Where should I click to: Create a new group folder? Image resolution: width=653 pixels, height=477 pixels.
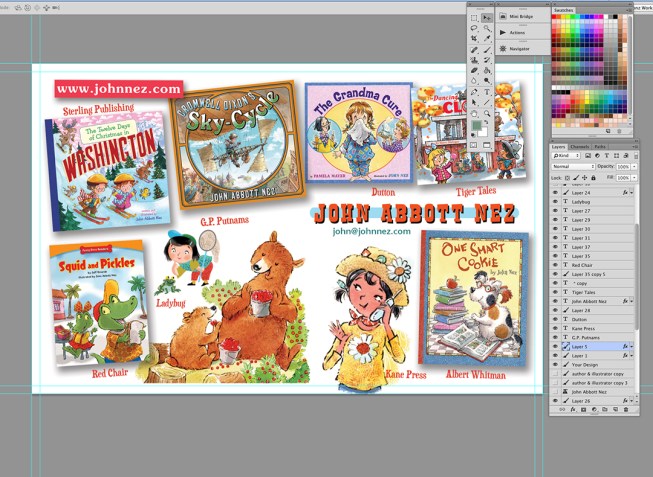point(605,410)
